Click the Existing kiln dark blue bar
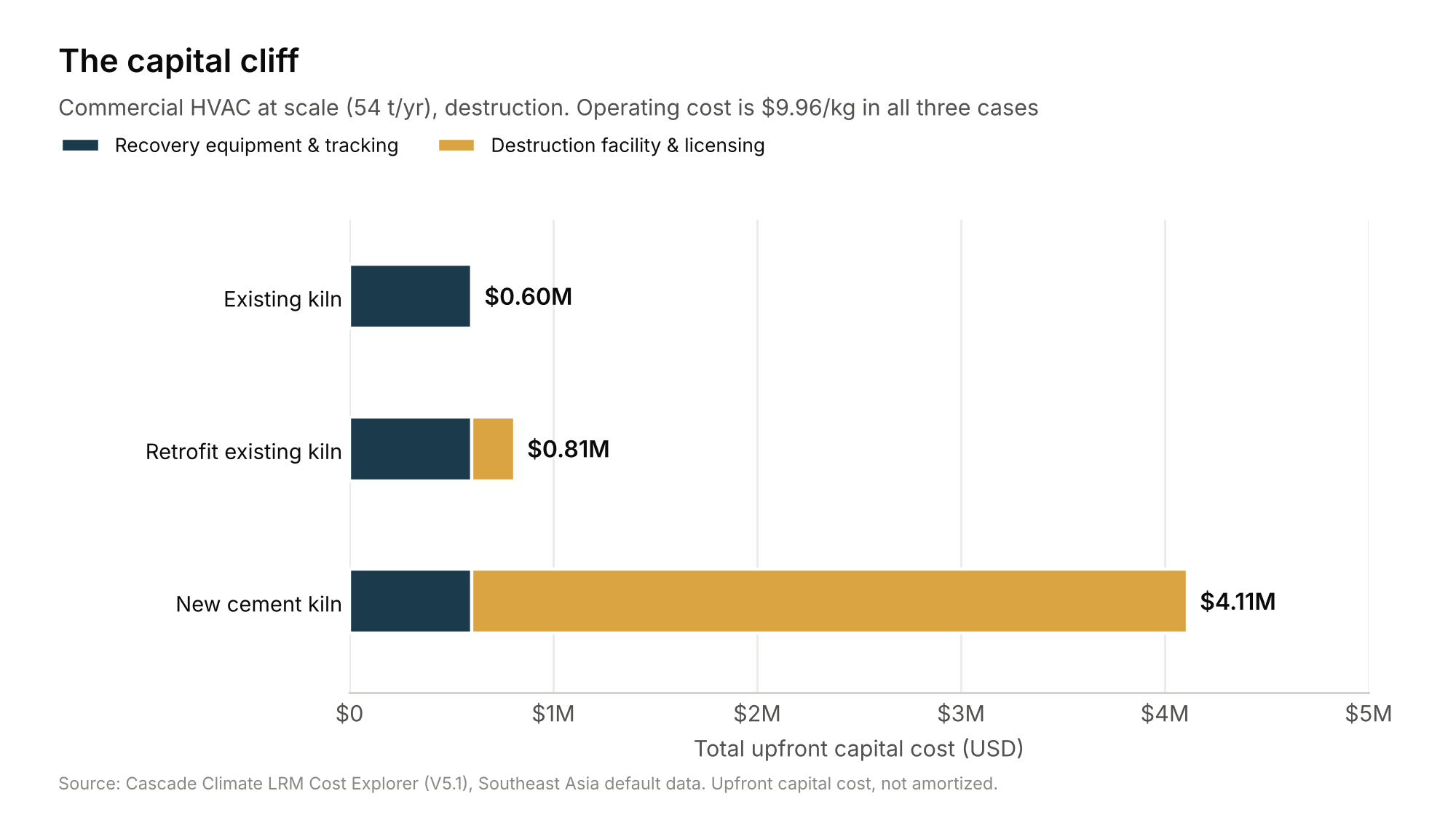Image resolution: width=1456 pixels, height=815 pixels. 411,296
